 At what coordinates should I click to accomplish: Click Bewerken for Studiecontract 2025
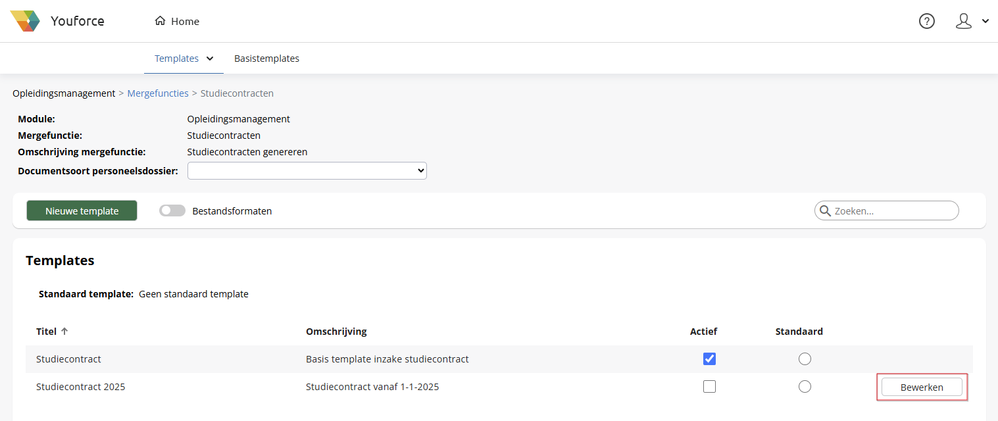pos(922,387)
